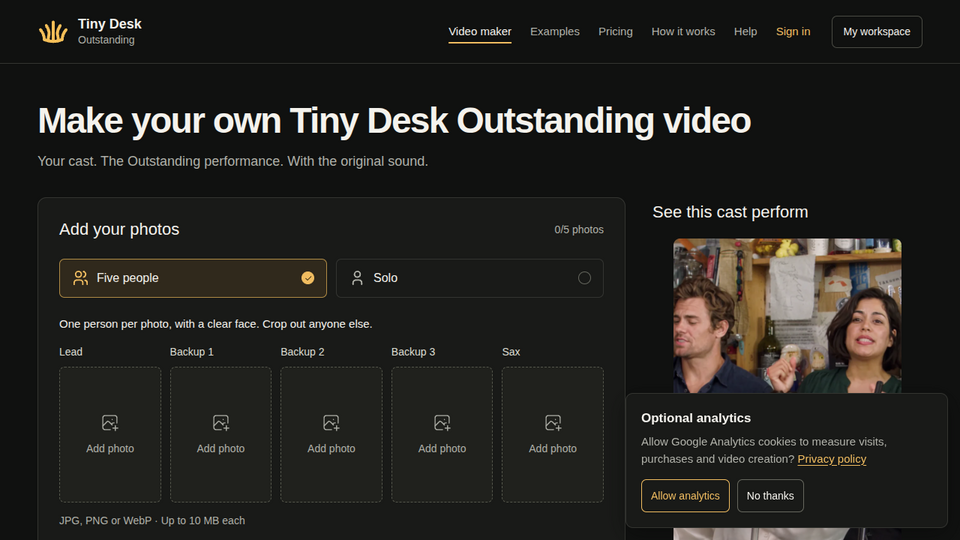Click the Lead slot label
Viewport: 960px width, 540px height.
pos(71,352)
